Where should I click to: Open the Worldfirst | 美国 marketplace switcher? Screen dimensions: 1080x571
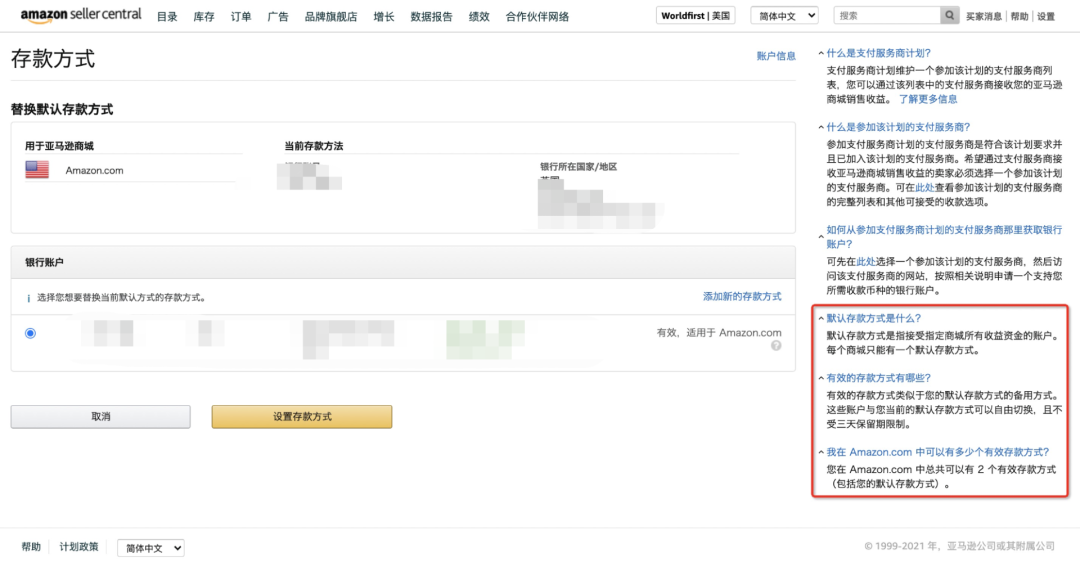[696, 15]
